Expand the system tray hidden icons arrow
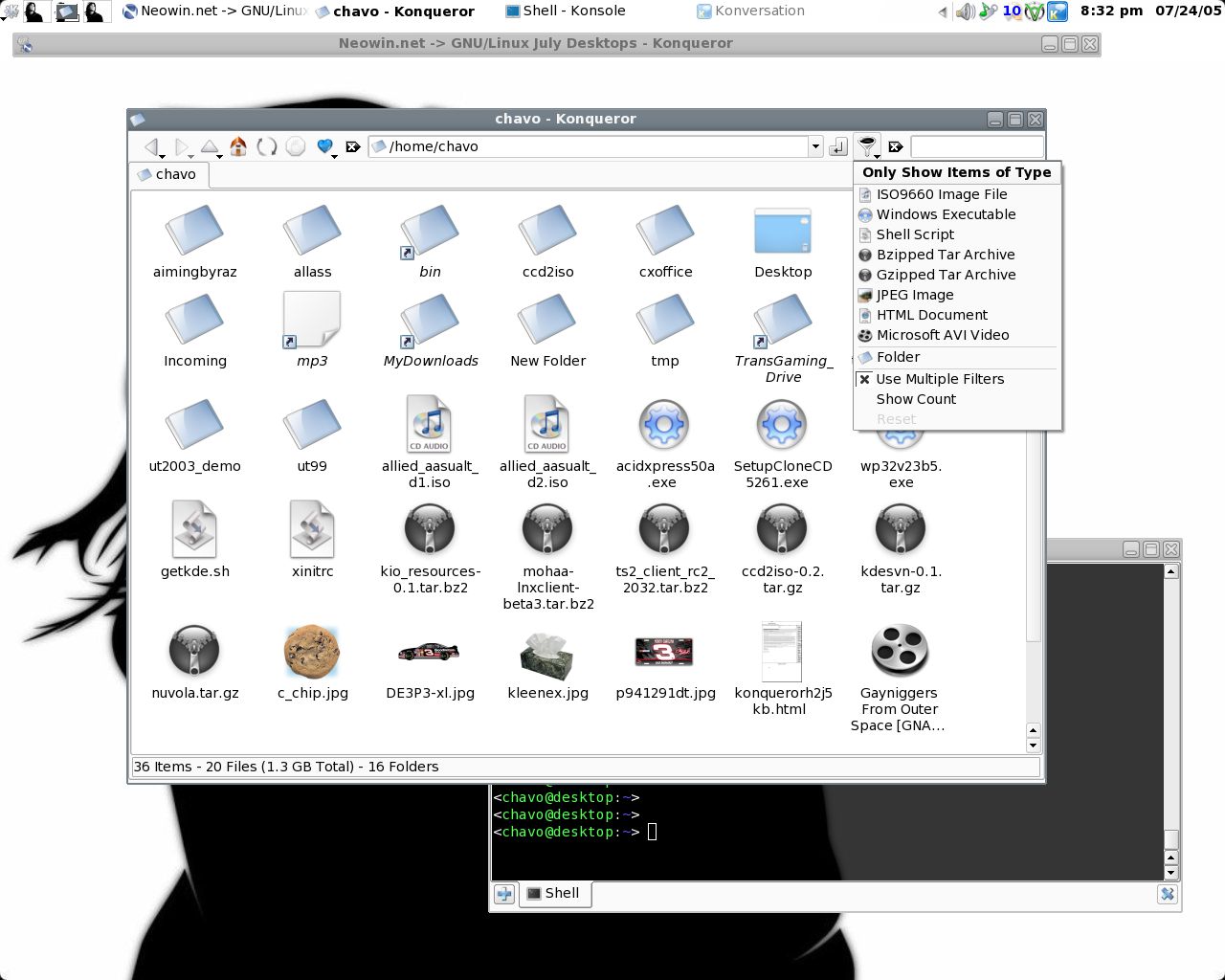Viewport: 1225px width, 980px height. tap(943, 12)
